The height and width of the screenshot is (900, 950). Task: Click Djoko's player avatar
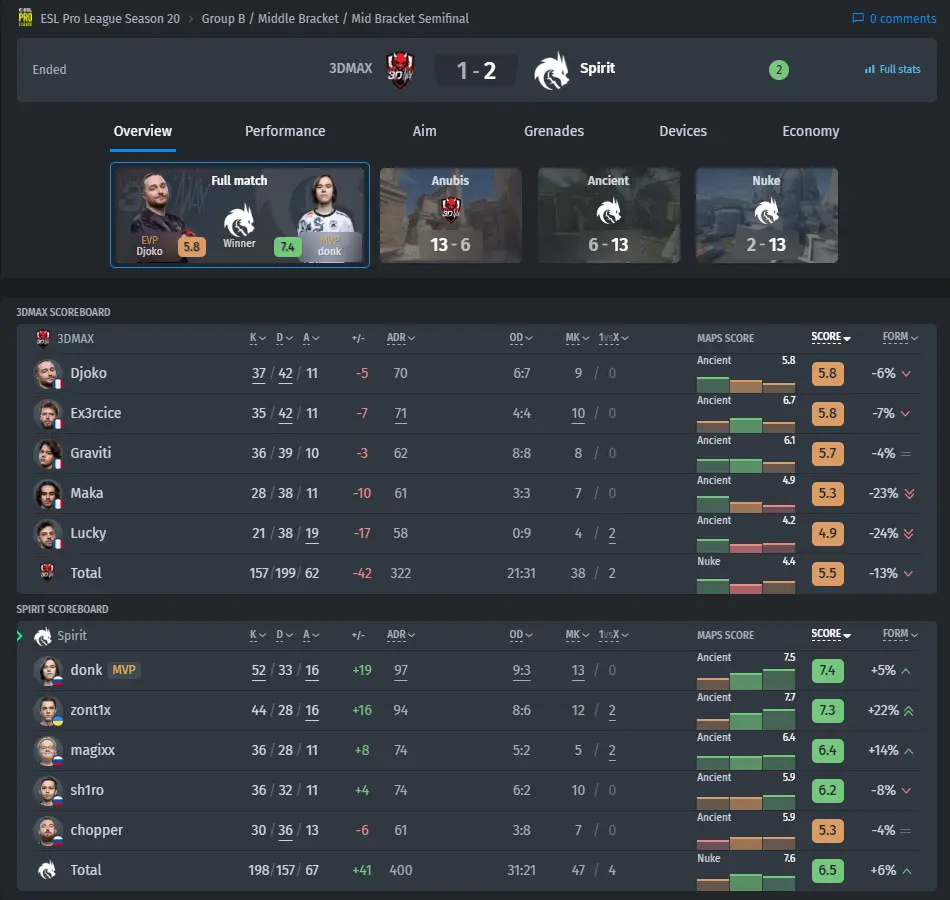tap(48, 373)
